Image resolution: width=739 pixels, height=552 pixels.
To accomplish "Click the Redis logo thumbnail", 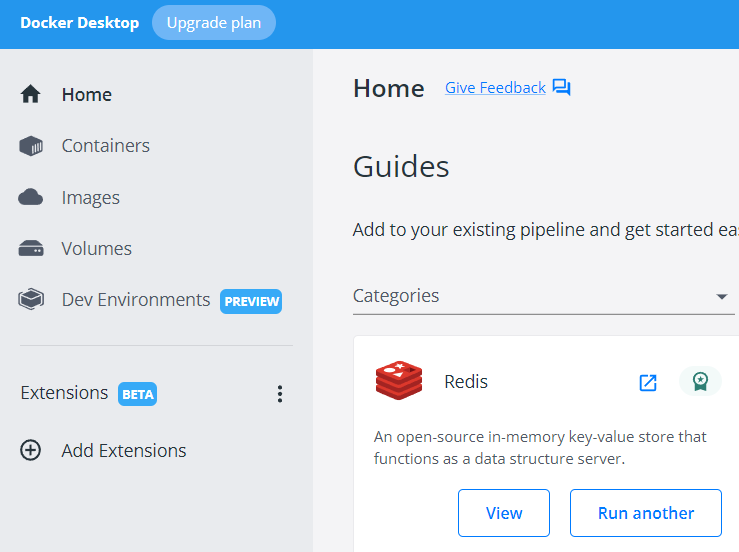I will click(x=399, y=382).
